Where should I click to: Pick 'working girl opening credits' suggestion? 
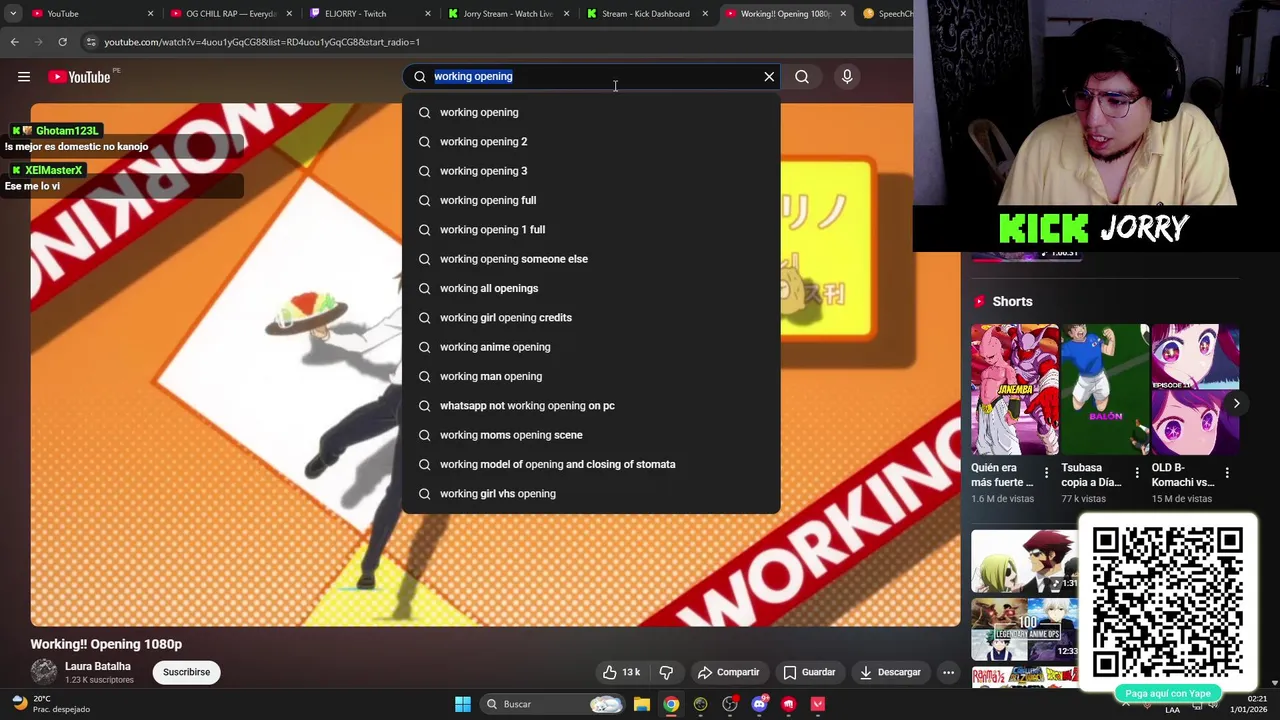(591, 318)
